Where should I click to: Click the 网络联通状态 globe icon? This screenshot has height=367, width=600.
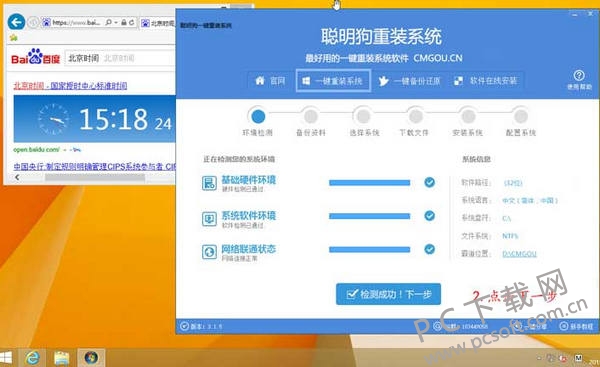[x=209, y=252]
